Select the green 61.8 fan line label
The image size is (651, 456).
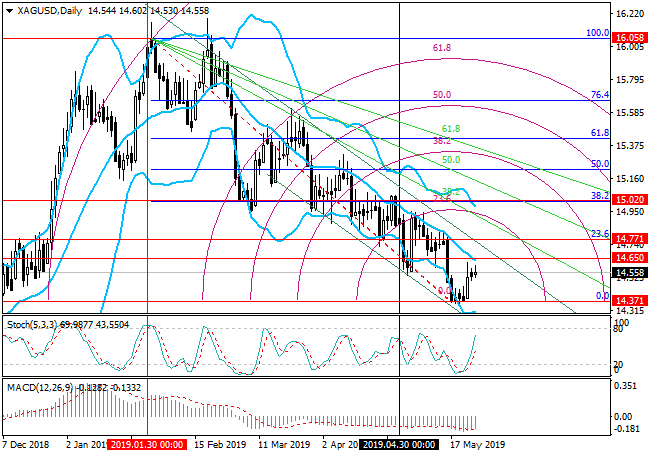(450, 129)
